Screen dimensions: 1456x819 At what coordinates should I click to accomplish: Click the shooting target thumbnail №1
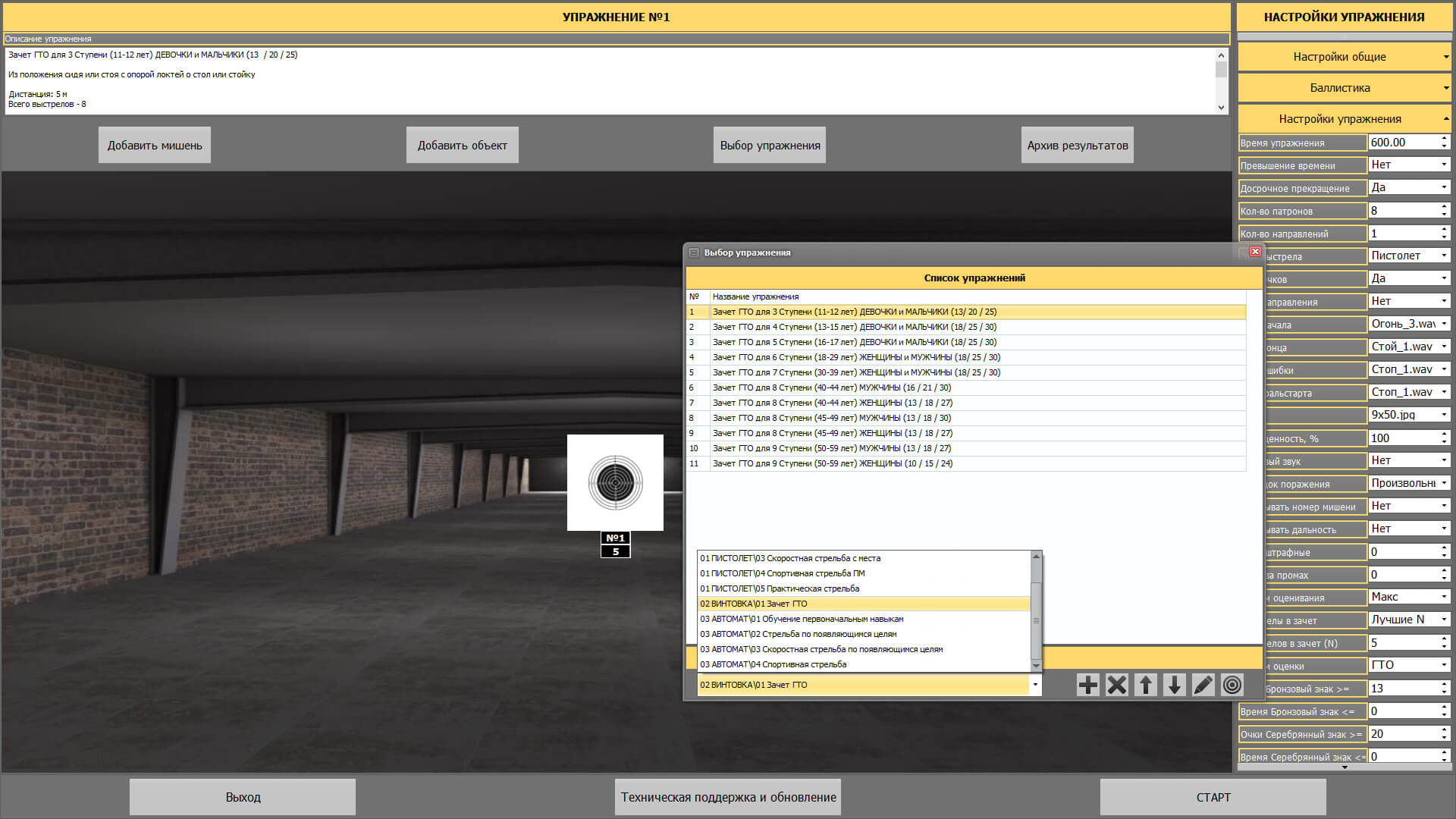click(615, 482)
